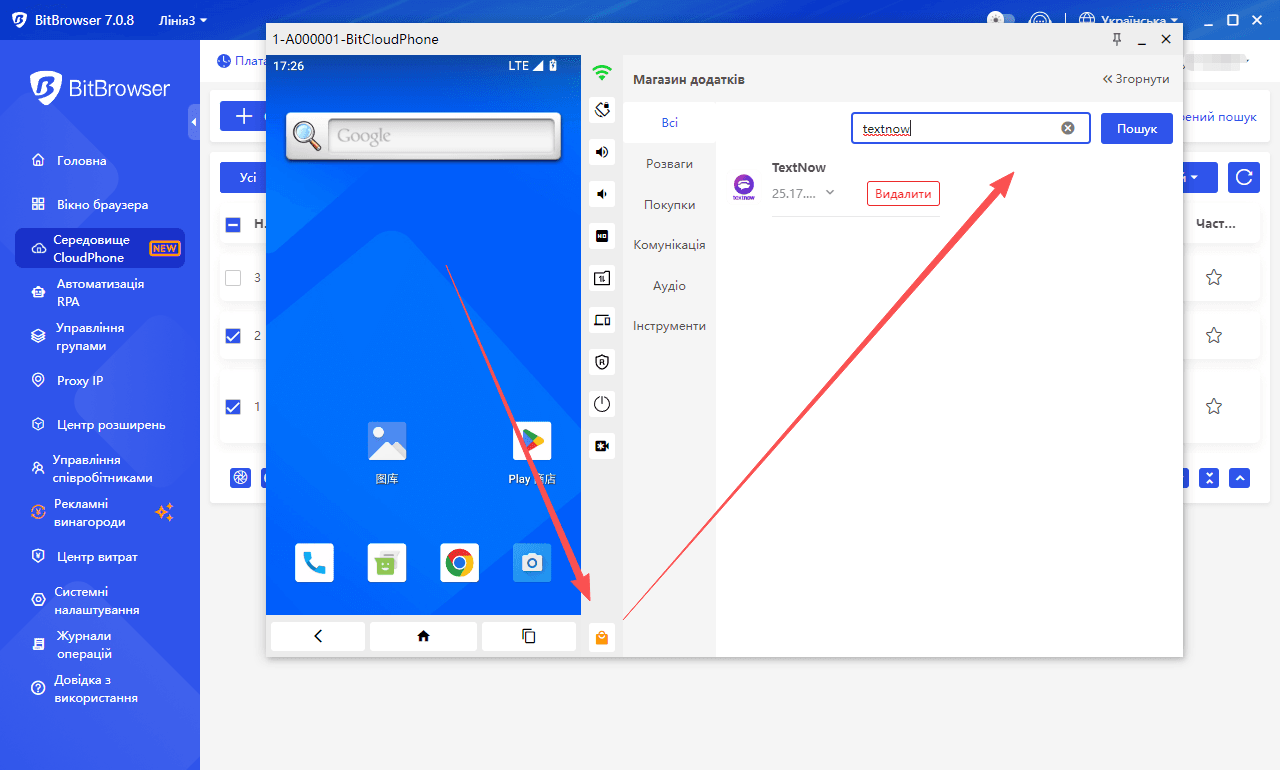Open Proxy IP in the sidebar

pyautogui.click(x=80, y=381)
